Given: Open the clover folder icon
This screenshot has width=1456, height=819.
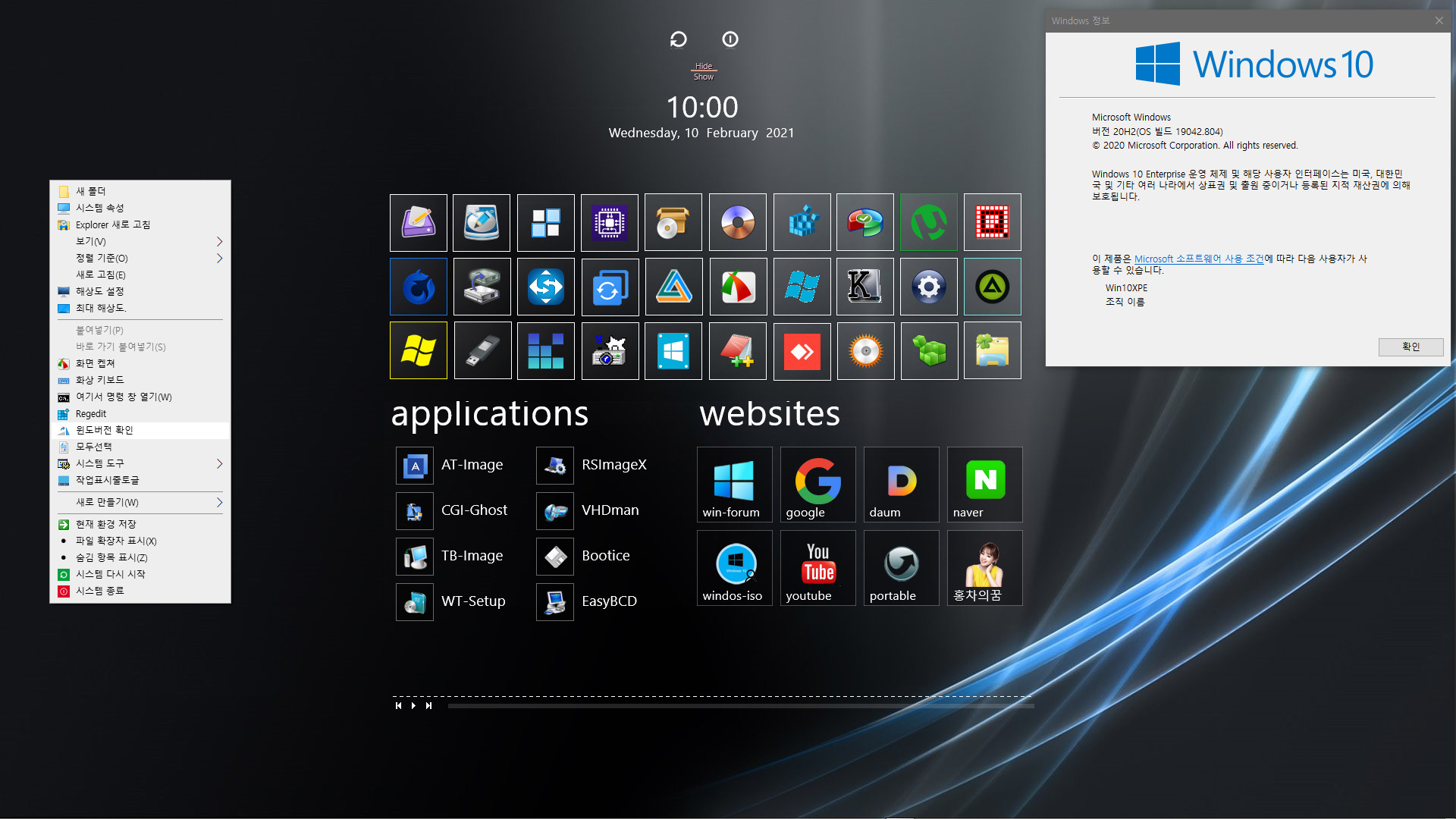Looking at the screenshot, I should [x=993, y=350].
